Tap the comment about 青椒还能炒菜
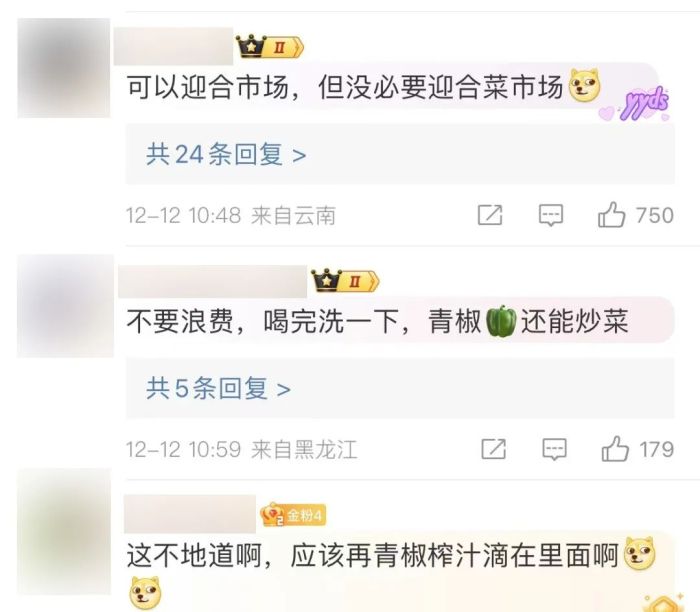 click(x=377, y=321)
